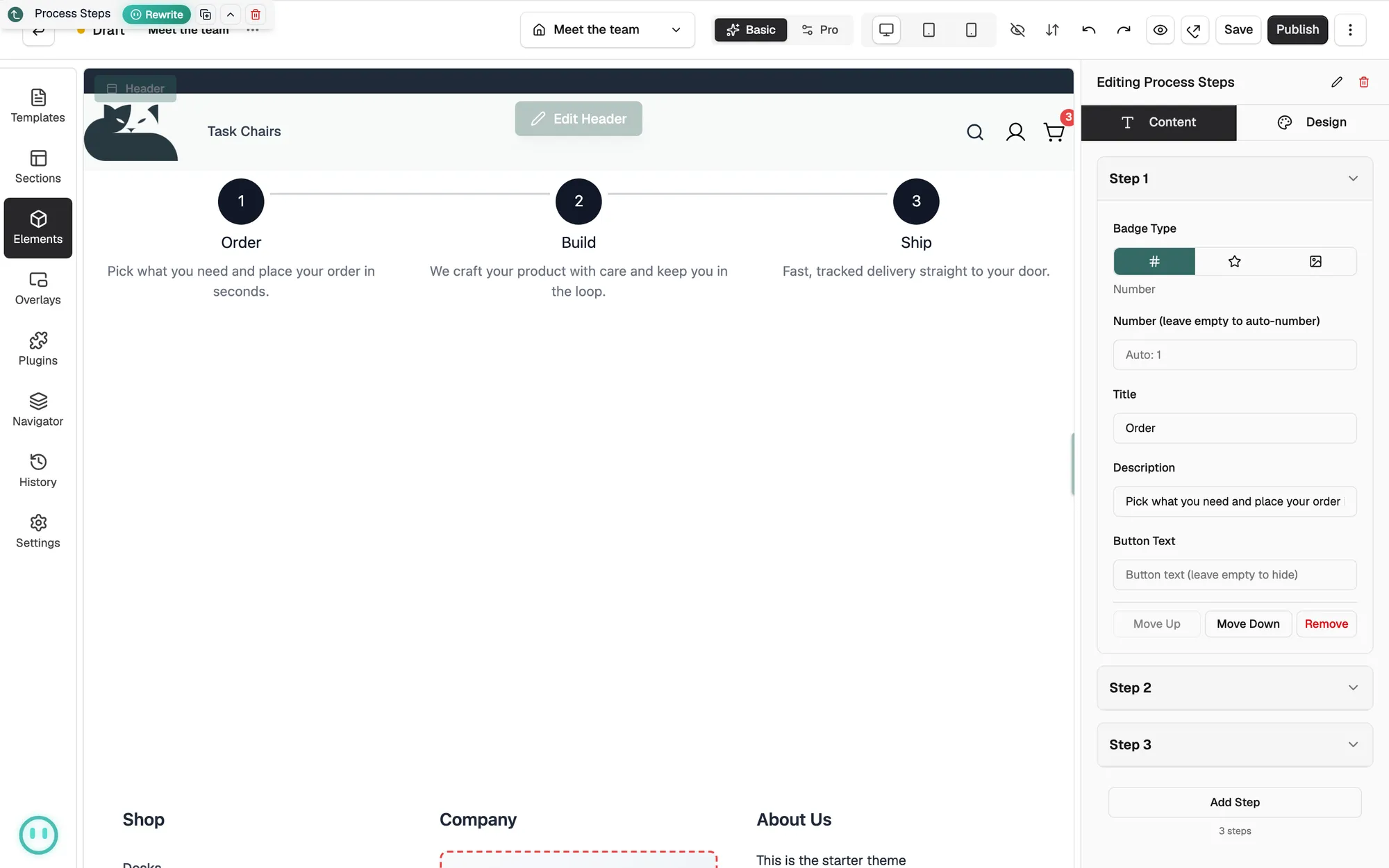Expand the Step 2 accordion

(1235, 687)
